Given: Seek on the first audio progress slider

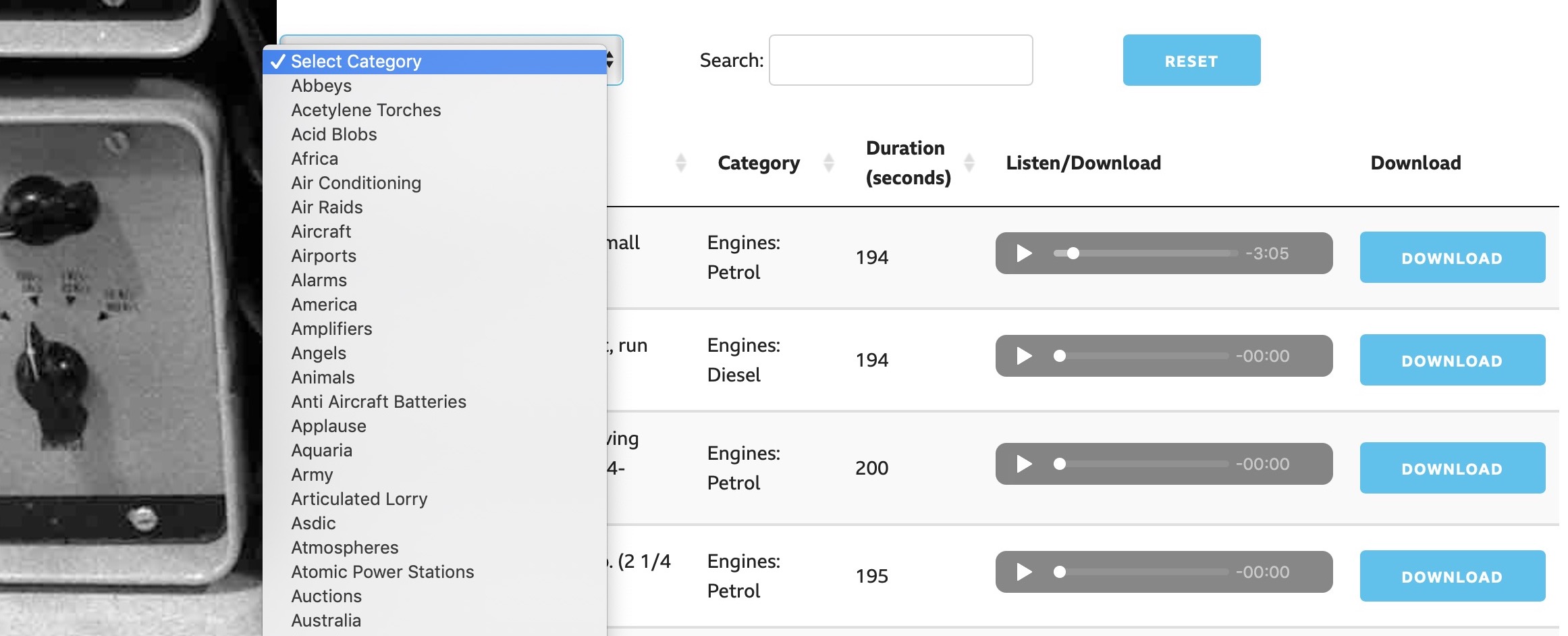Looking at the screenshot, I should coord(1146,253).
